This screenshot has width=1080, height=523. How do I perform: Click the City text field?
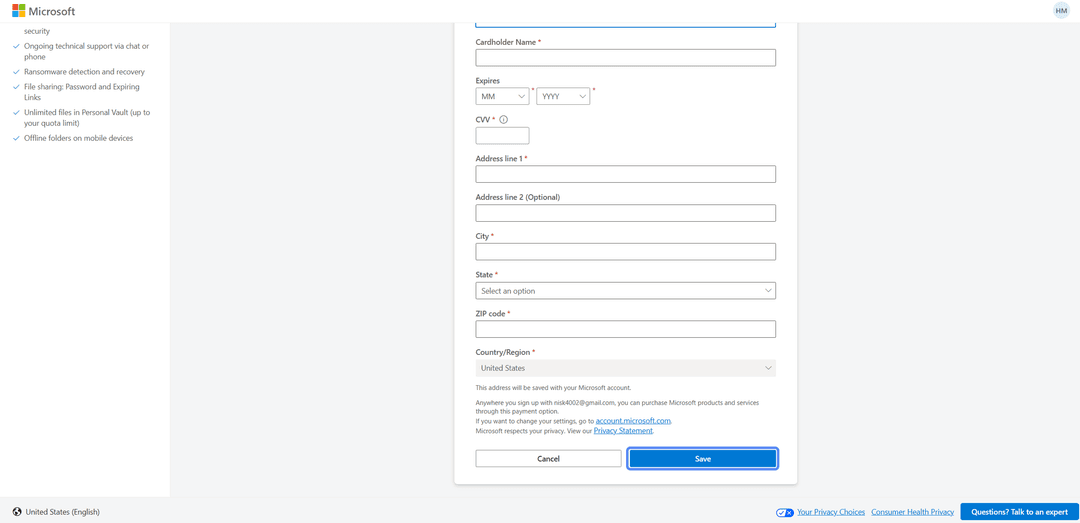coord(625,252)
